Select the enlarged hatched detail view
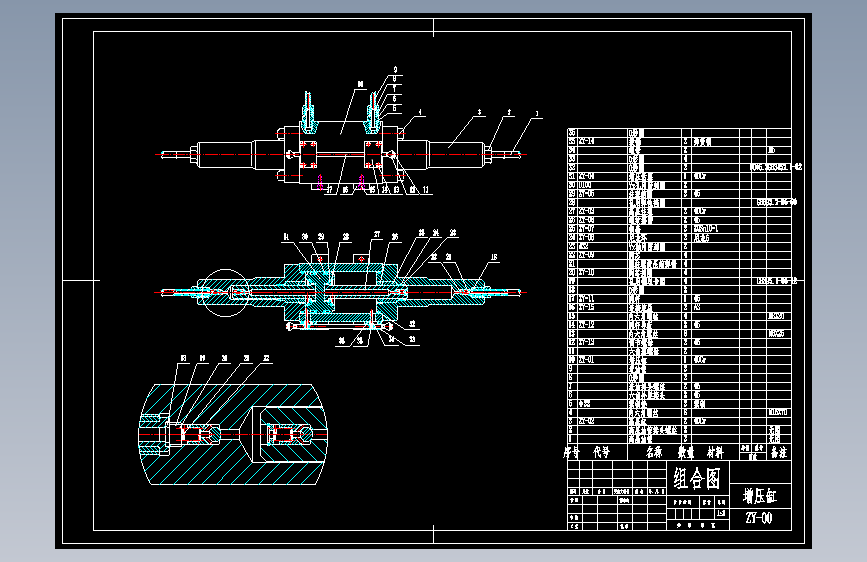 point(233,435)
